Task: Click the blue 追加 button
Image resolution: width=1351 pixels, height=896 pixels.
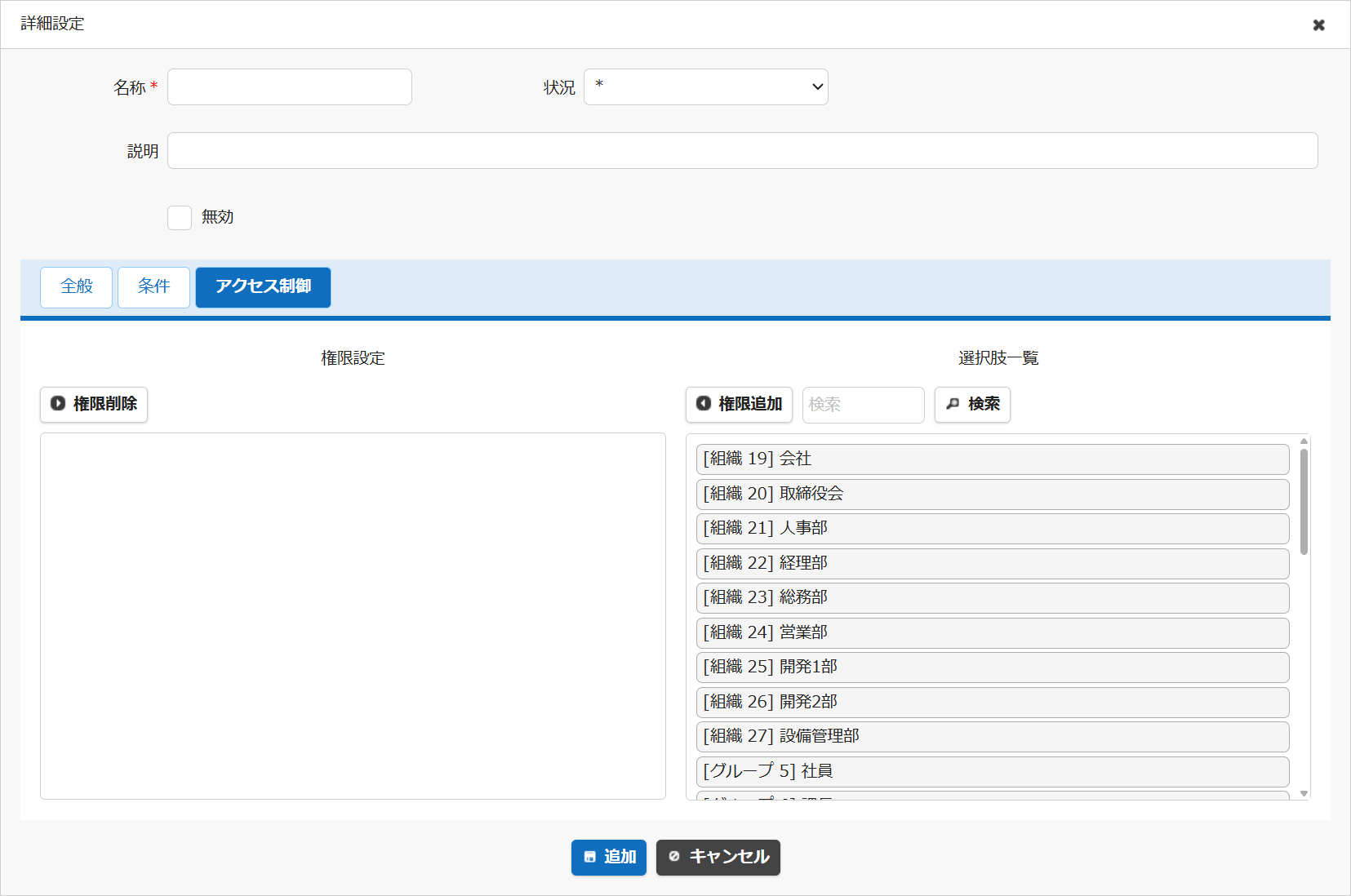Action: [x=609, y=858]
